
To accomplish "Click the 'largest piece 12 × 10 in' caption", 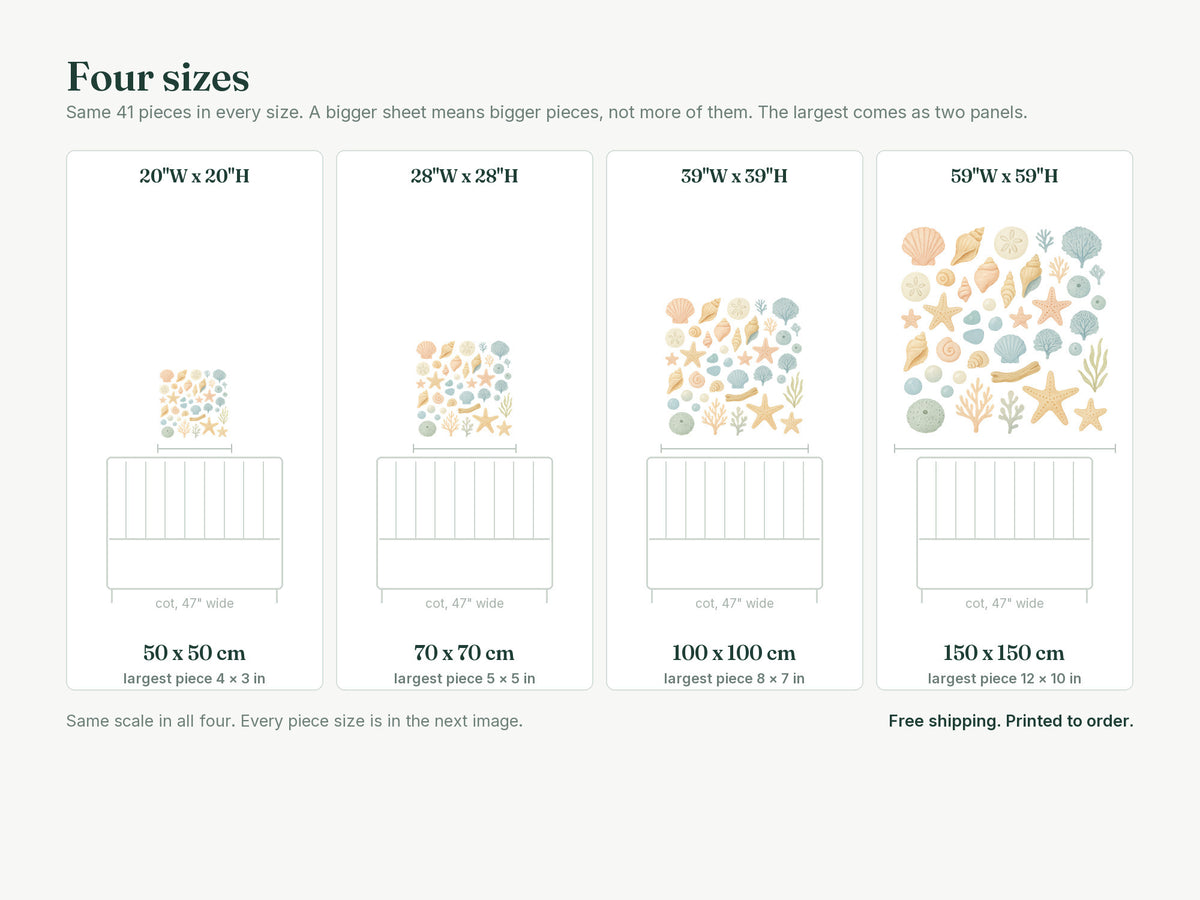I will click(x=1004, y=679).
